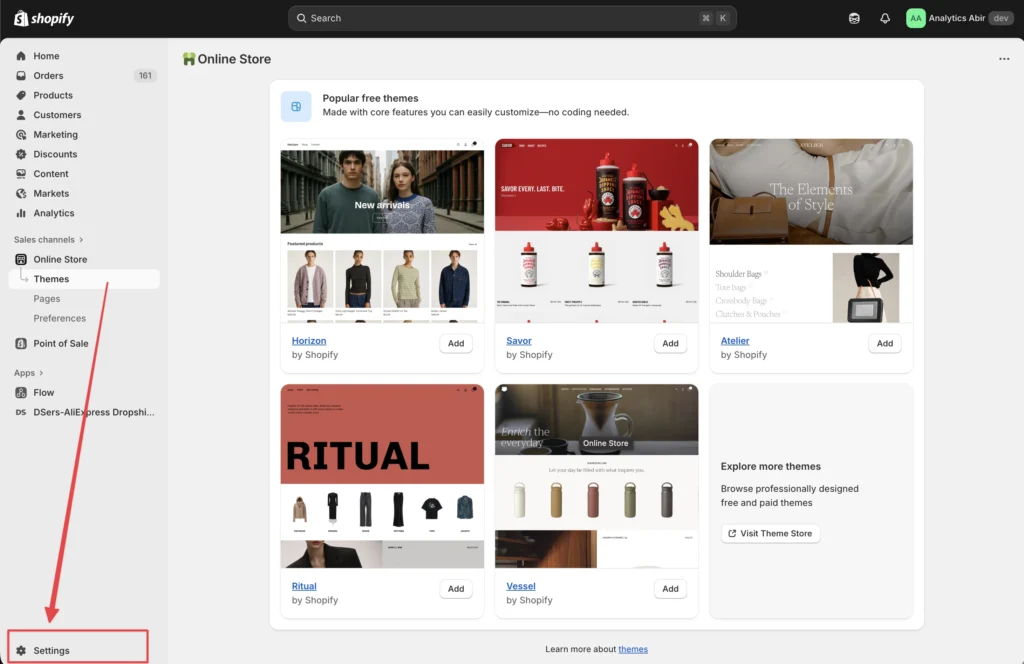Click the Popular free themes icon
Screen dimensions: 1024x664
click(296, 106)
